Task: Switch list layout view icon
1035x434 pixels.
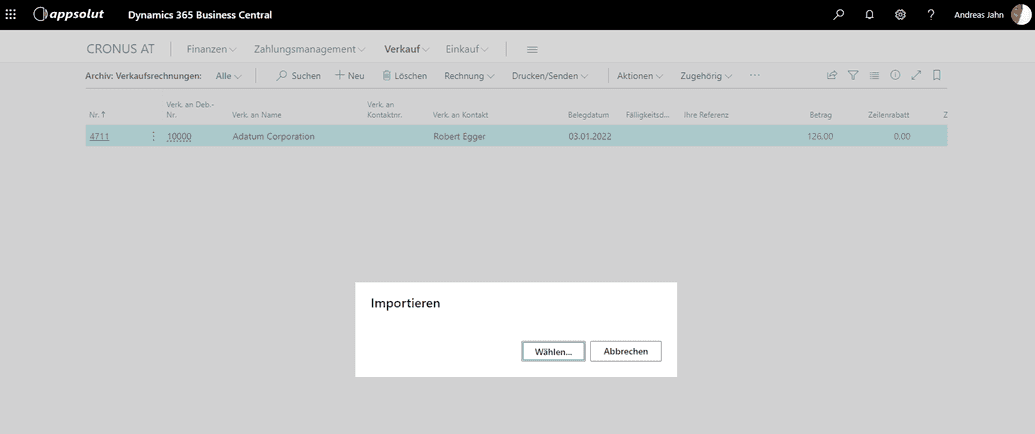Action: coord(874,75)
